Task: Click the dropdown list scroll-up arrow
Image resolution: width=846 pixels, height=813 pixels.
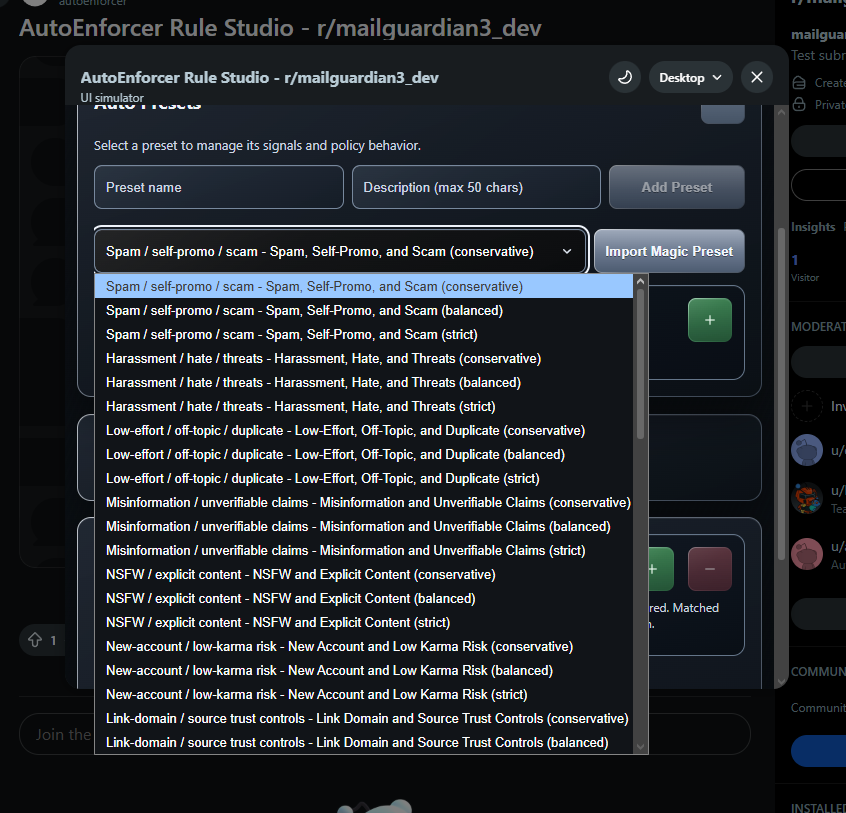Action: click(640, 281)
